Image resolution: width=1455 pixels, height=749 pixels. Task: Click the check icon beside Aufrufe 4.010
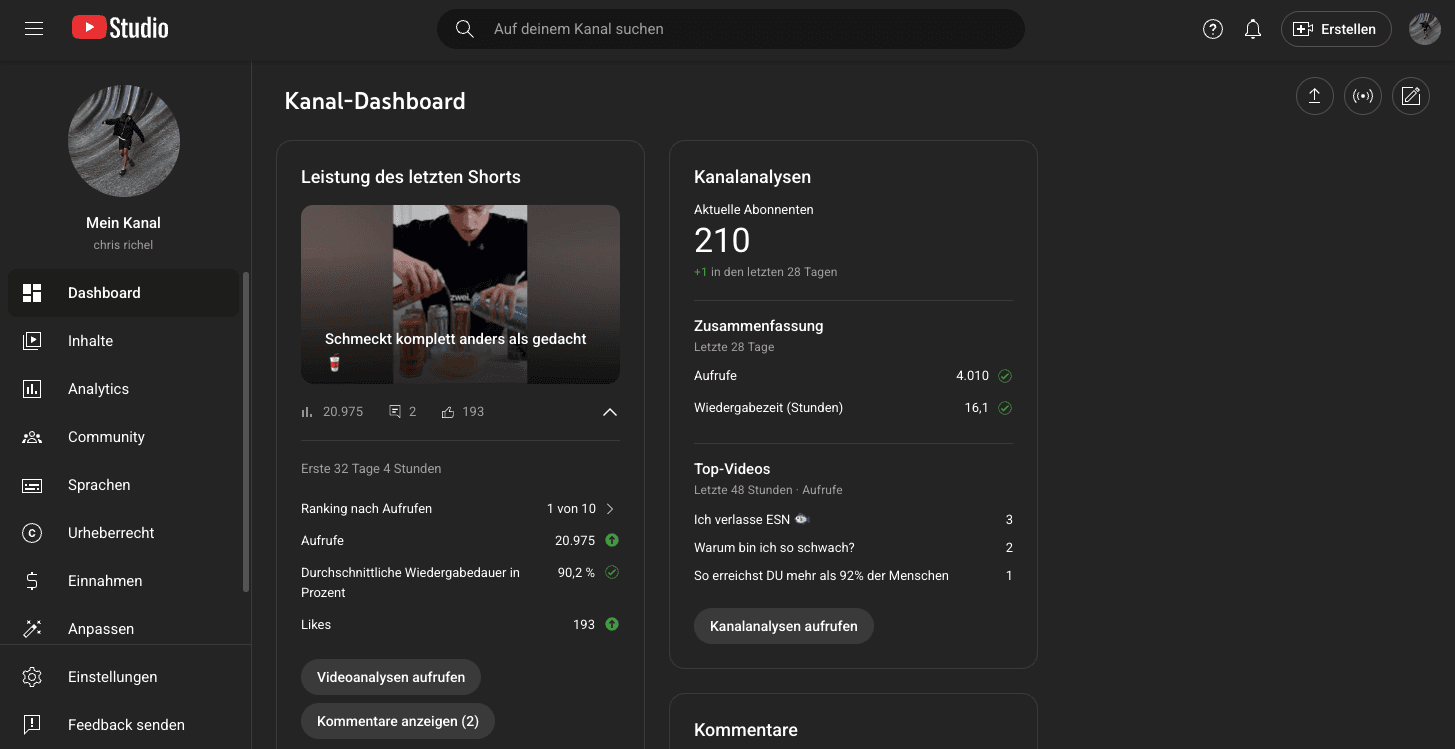click(x=1005, y=376)
